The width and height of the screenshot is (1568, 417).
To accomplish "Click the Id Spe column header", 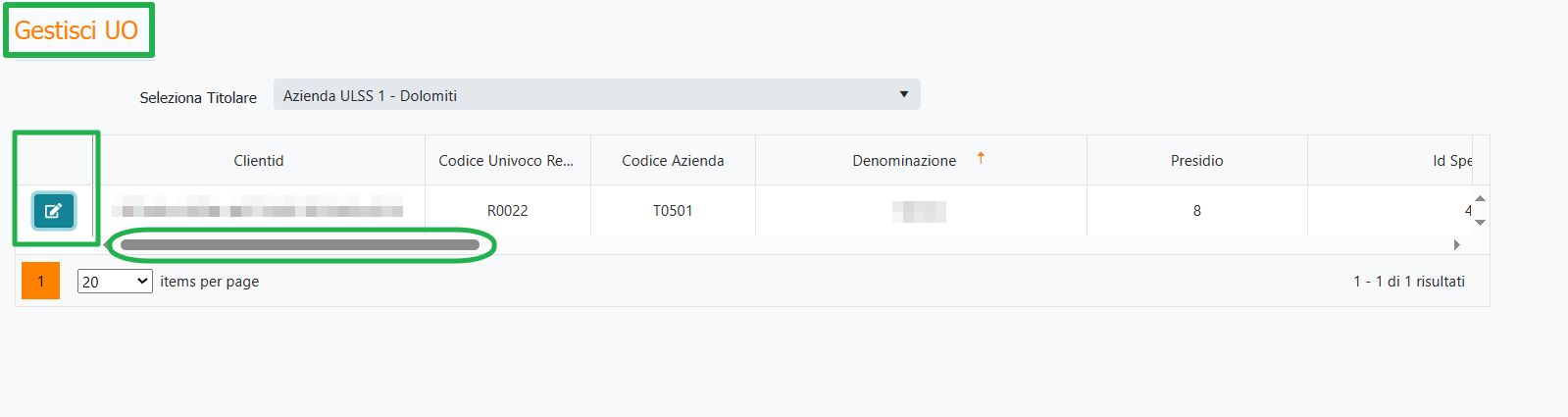I will [1451, 161].
